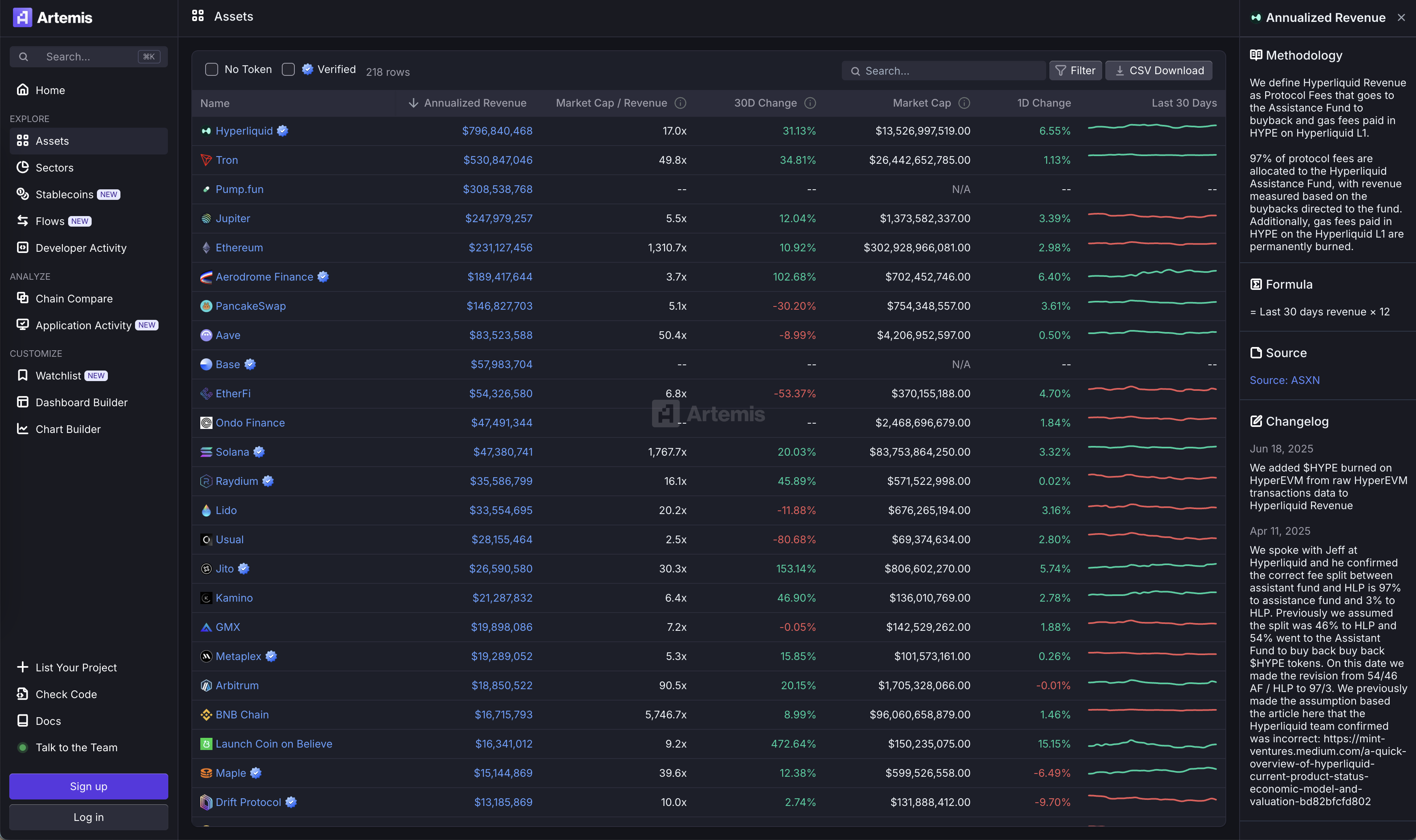Click the Log in button
The width and height of the screenshot is (1416, 840).
point(89,817)
